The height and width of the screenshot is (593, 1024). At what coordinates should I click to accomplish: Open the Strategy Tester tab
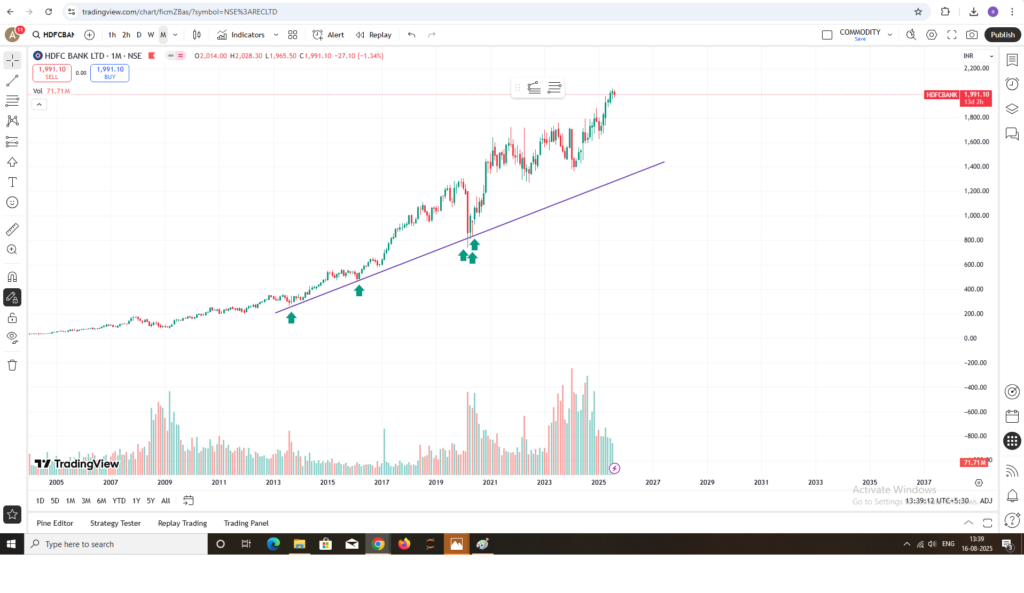pos(116,523)
